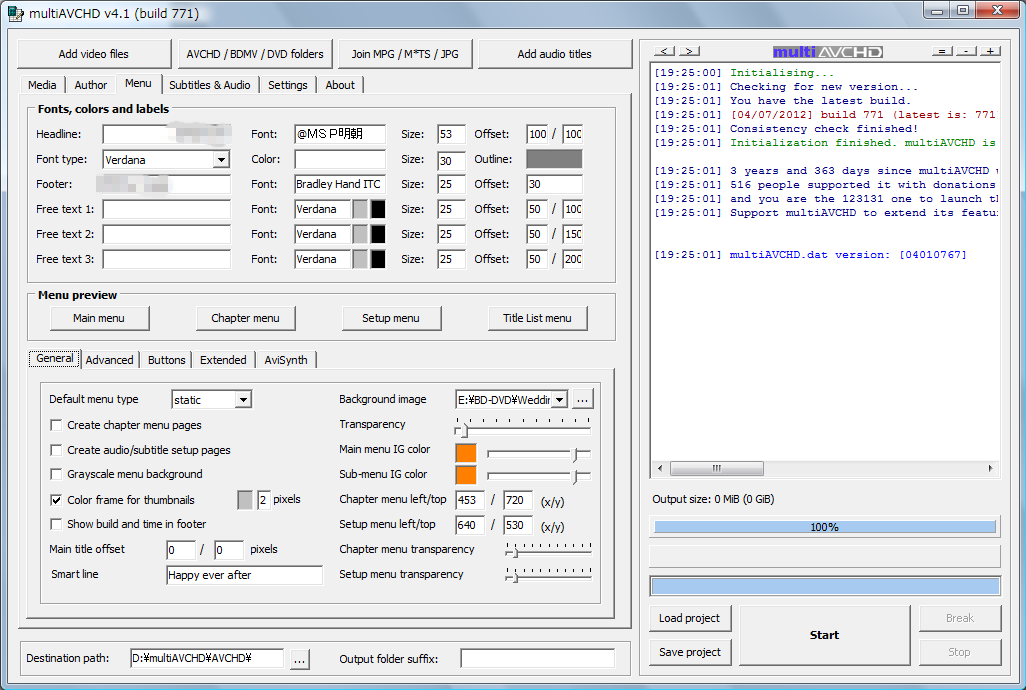Click the Chapter menu left x field

(470, 500)
